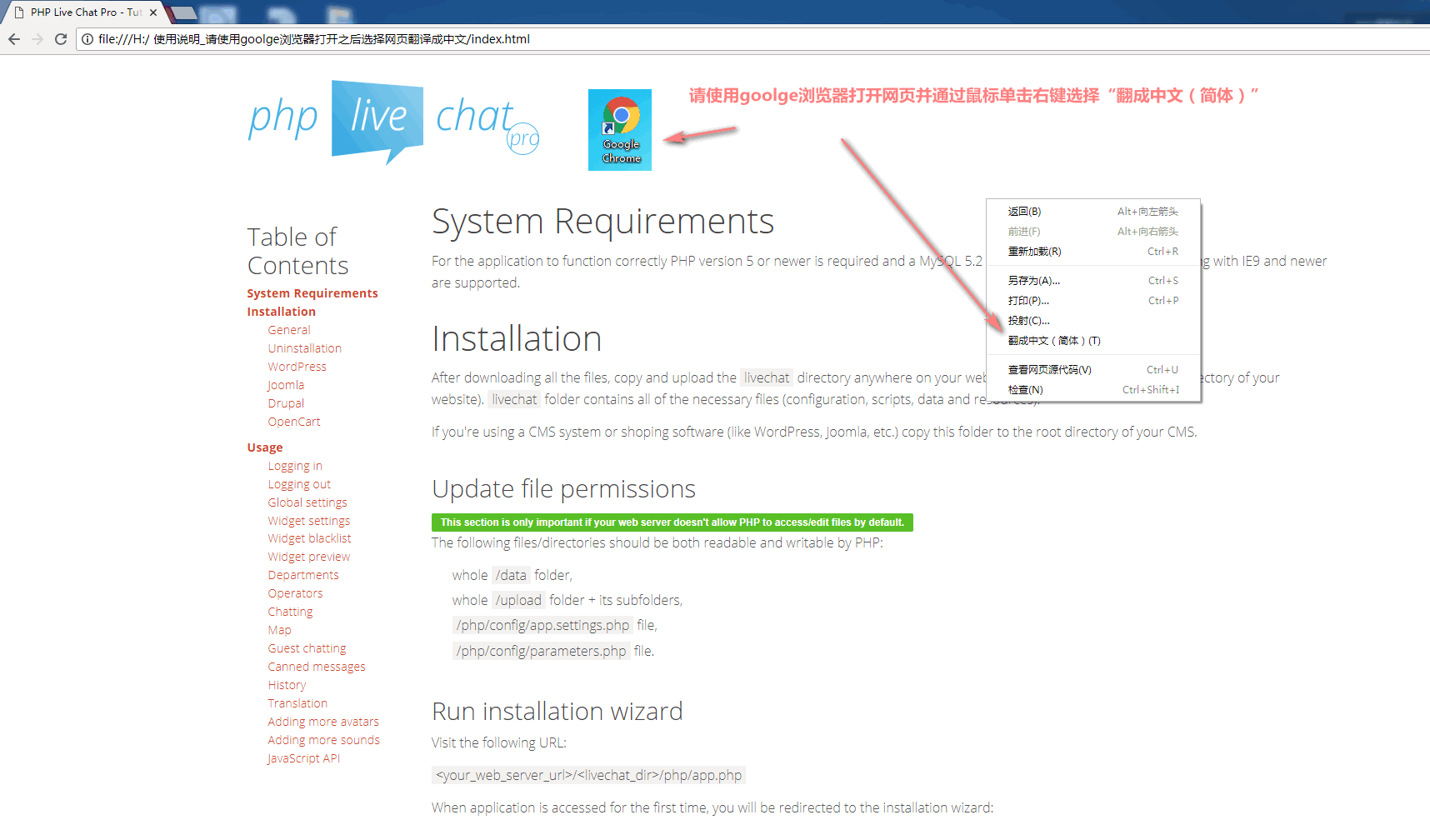Click the php live chat pro logo

(393, 122)
